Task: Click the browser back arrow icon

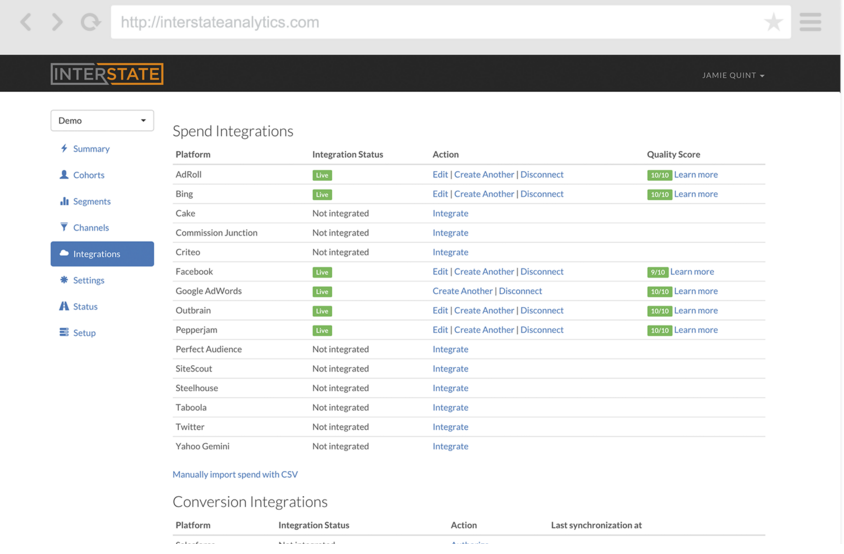Action: [26, 22]
